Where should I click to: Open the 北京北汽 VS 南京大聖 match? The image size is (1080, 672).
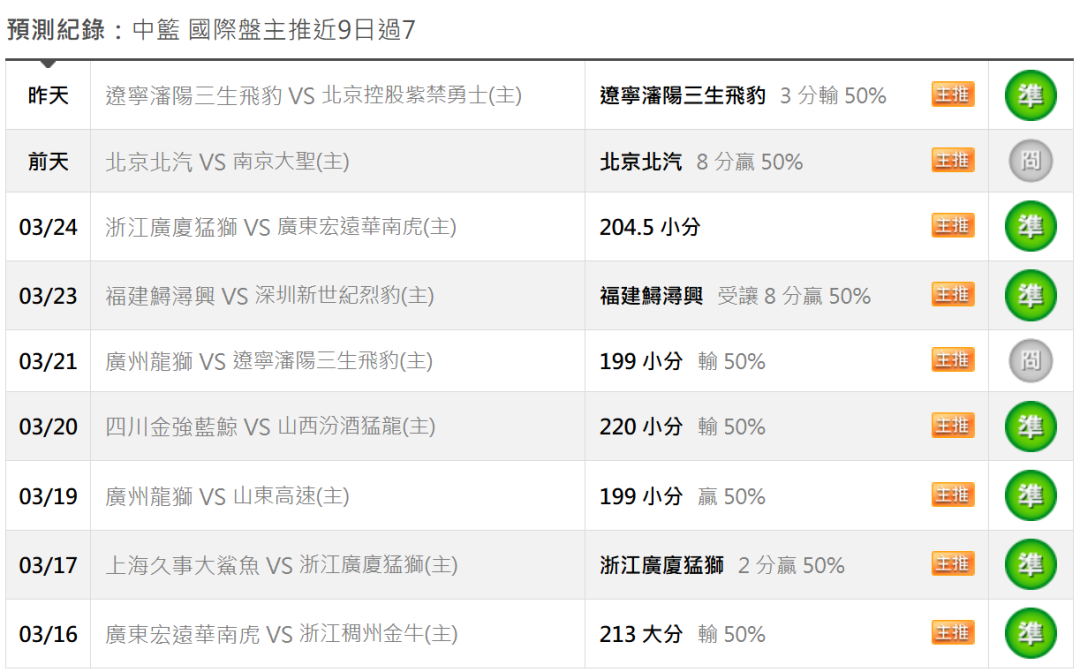click(x=227, y=162)
